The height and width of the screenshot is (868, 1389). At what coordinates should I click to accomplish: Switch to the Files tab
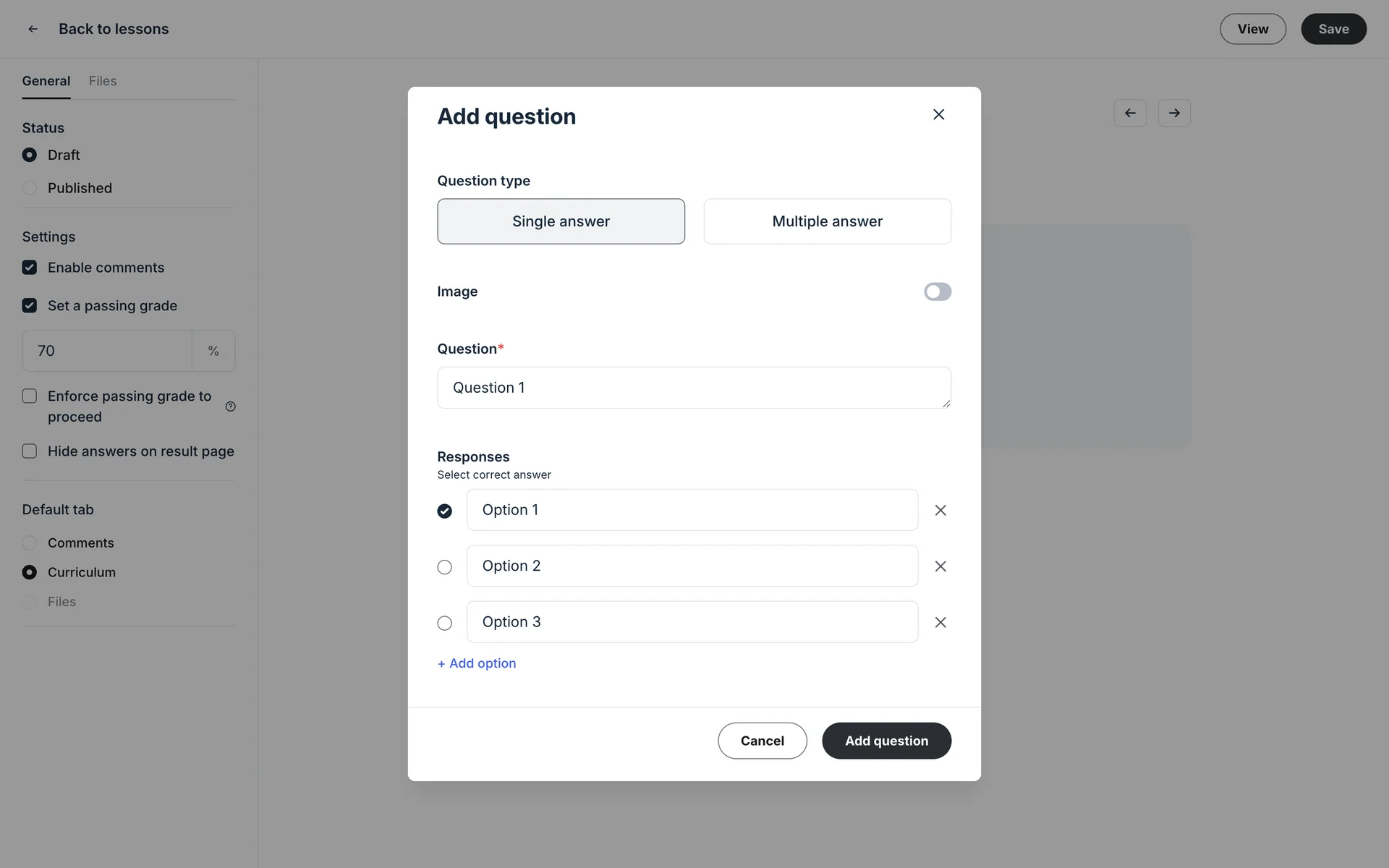tap(103, 81)
